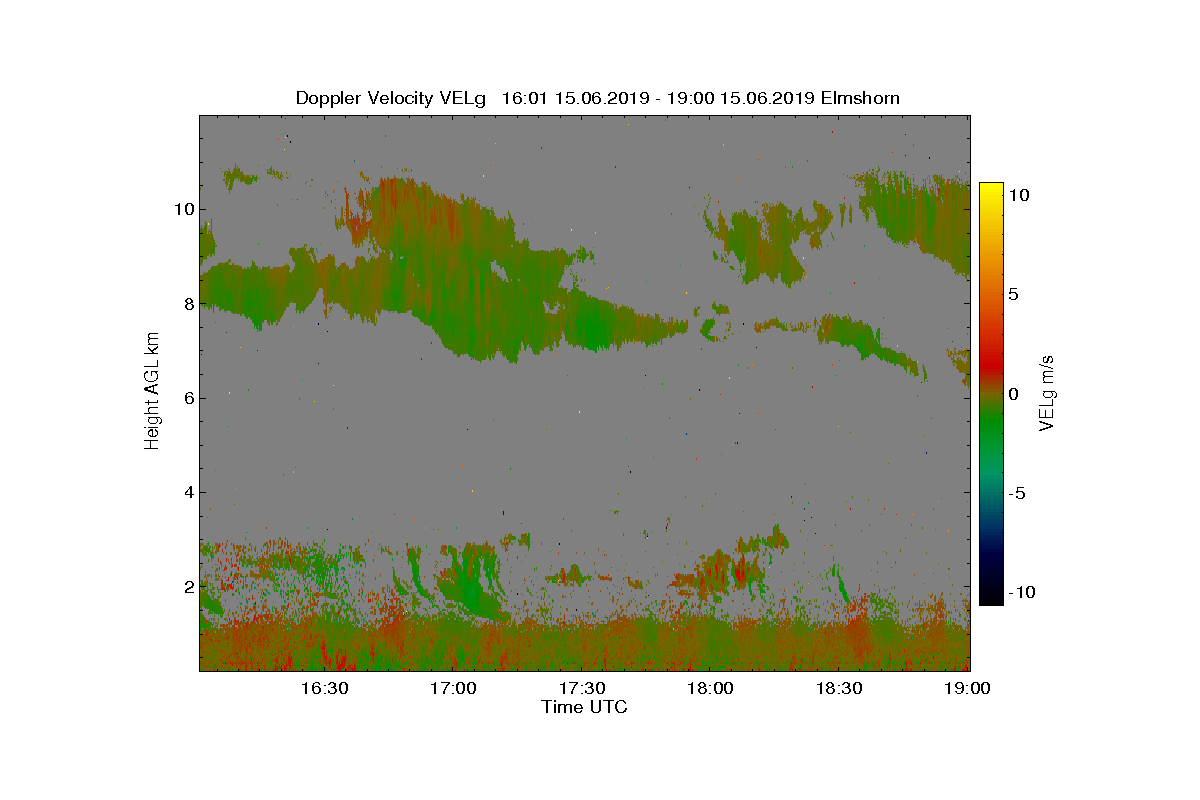Click the 'VELg m/s' colorbar label
Image resolution: width=1200 pixels, height=800 pixels.
(x=1048, y=392)
